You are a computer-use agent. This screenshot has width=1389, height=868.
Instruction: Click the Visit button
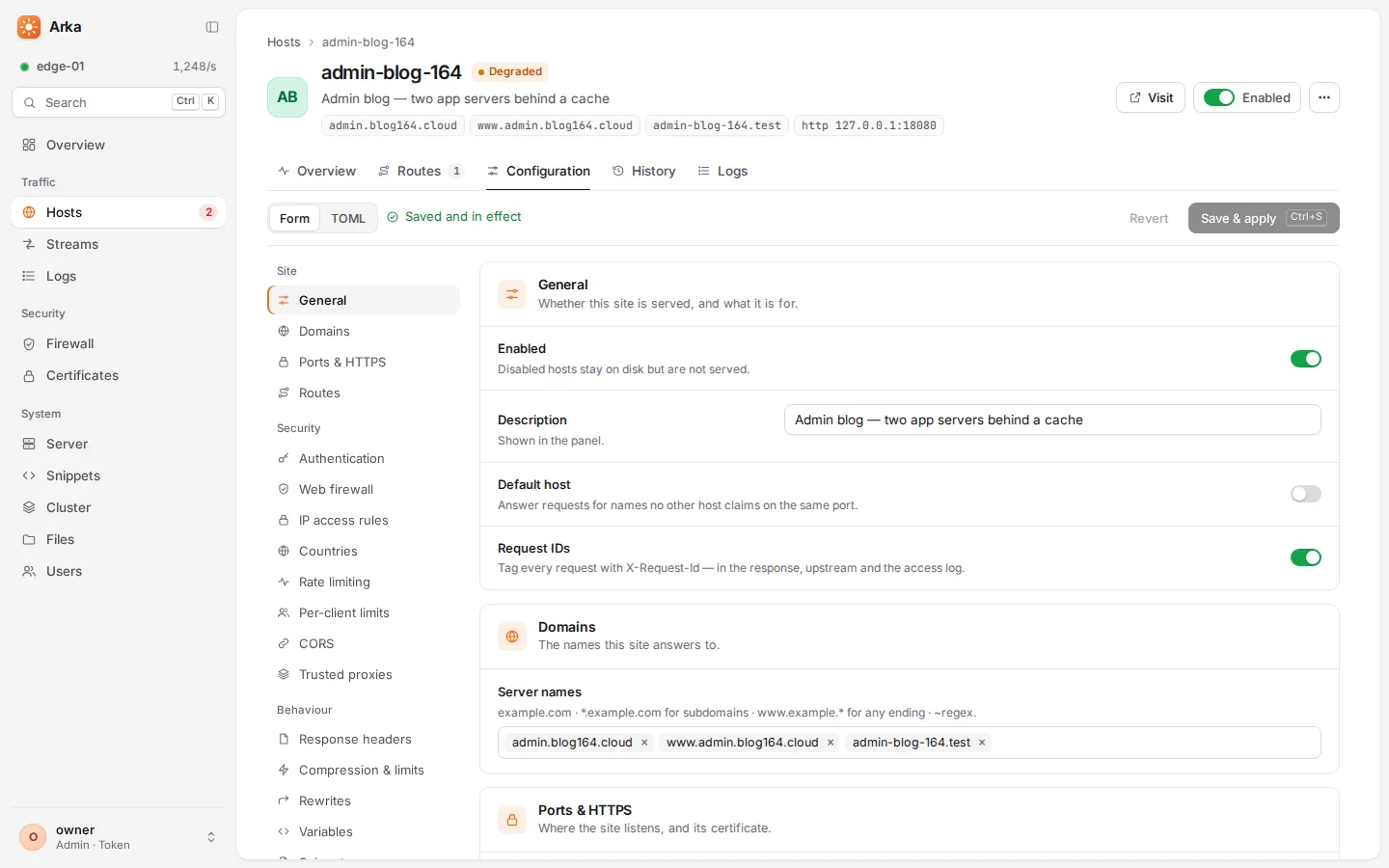[1151, 97]
